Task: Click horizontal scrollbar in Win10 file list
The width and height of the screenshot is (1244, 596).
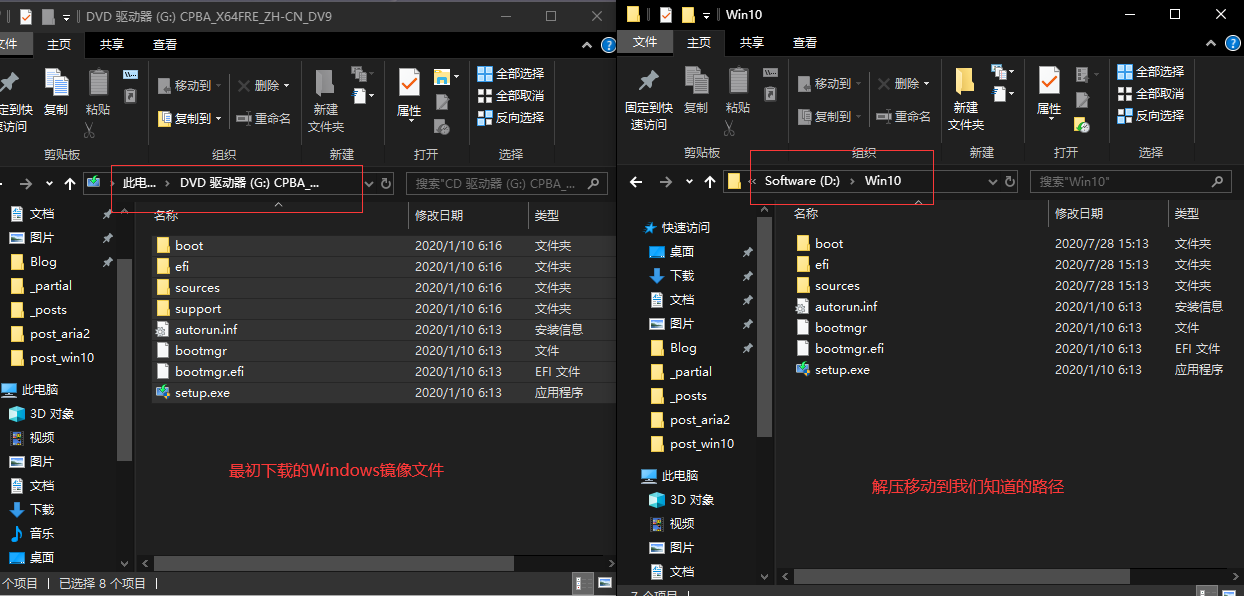Action: [x=962, y=577]
